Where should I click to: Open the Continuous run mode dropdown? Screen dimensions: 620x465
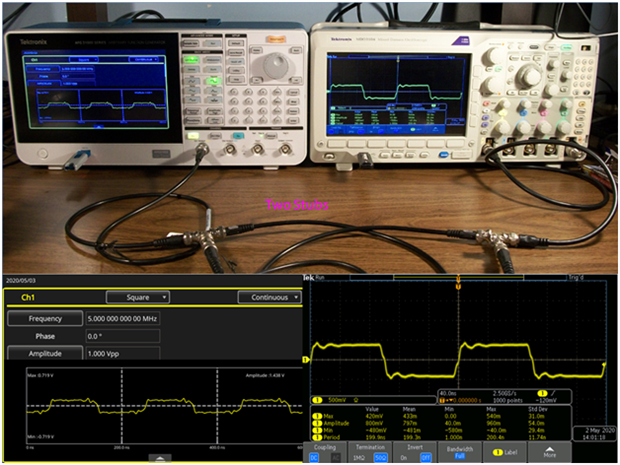(270, 297)
